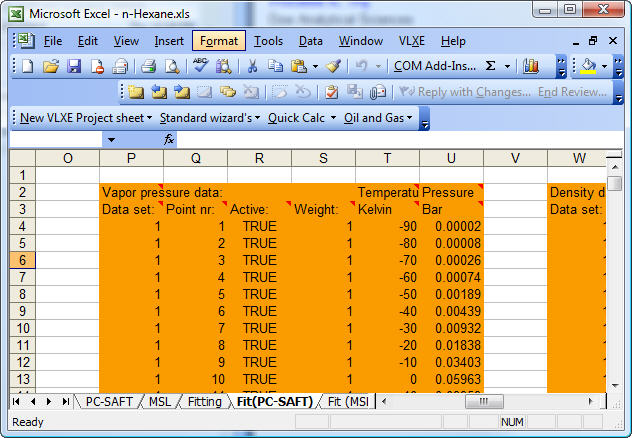Click the New Comment icon
632x438 pixels.
[136, 92]
